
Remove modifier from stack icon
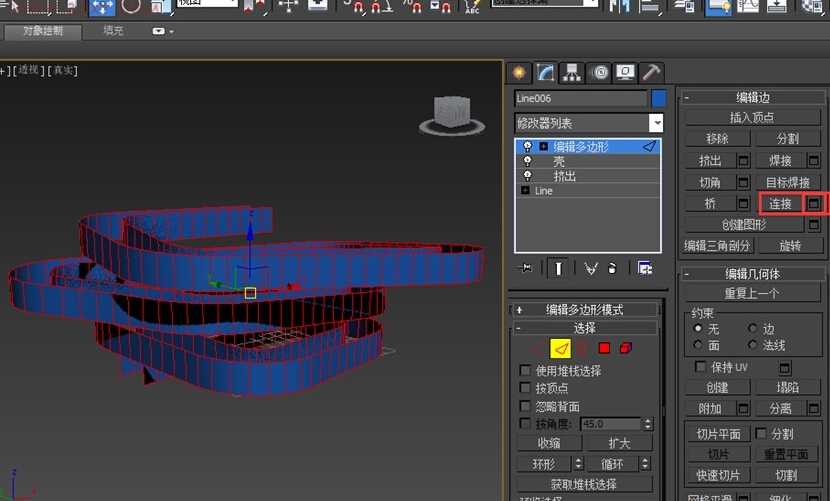click(x=612, y=269)
